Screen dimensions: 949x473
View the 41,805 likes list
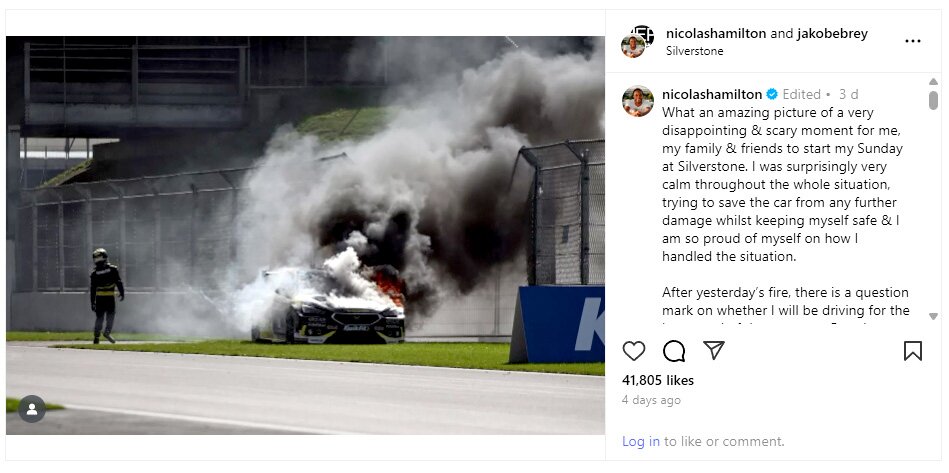[658, 380]
